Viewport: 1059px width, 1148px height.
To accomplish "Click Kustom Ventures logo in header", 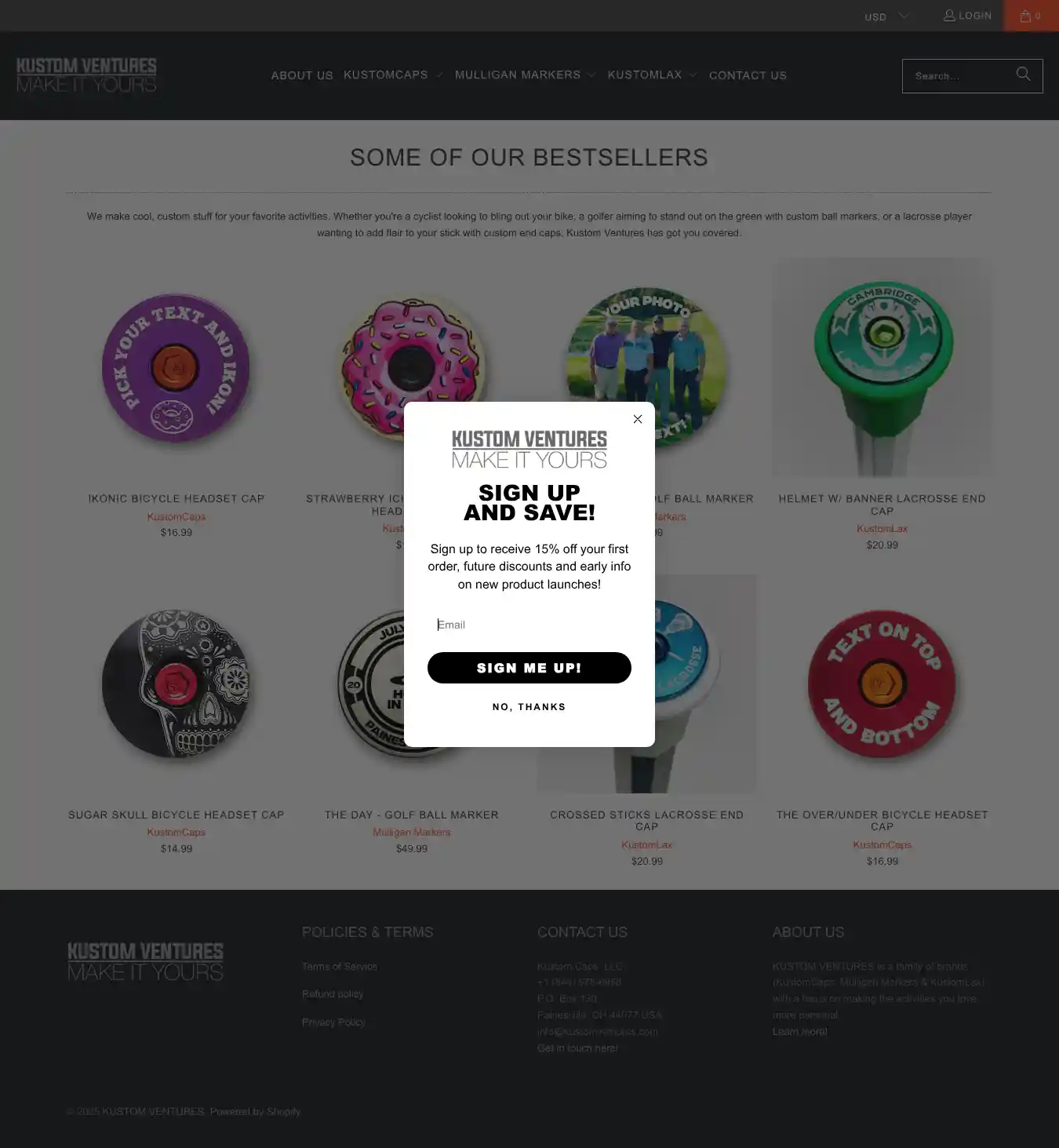I will tap(86, 75).
